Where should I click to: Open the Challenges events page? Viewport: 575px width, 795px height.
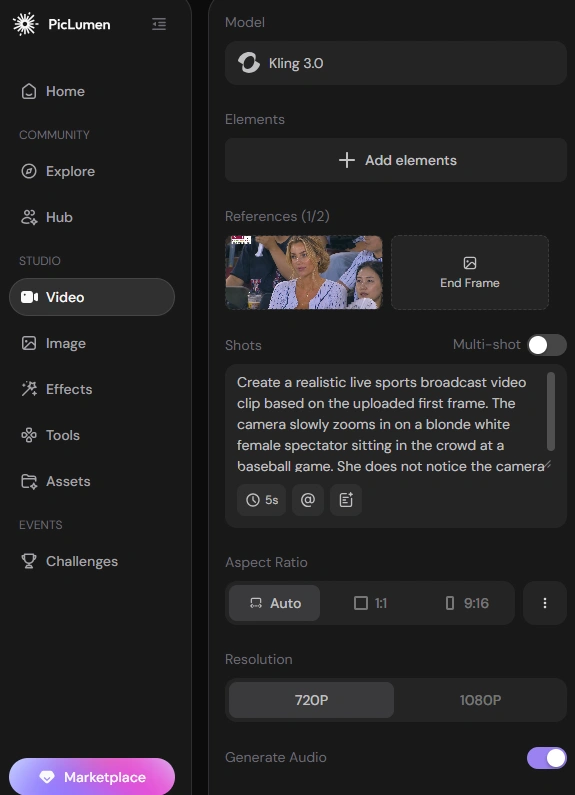tap(92, 561)
